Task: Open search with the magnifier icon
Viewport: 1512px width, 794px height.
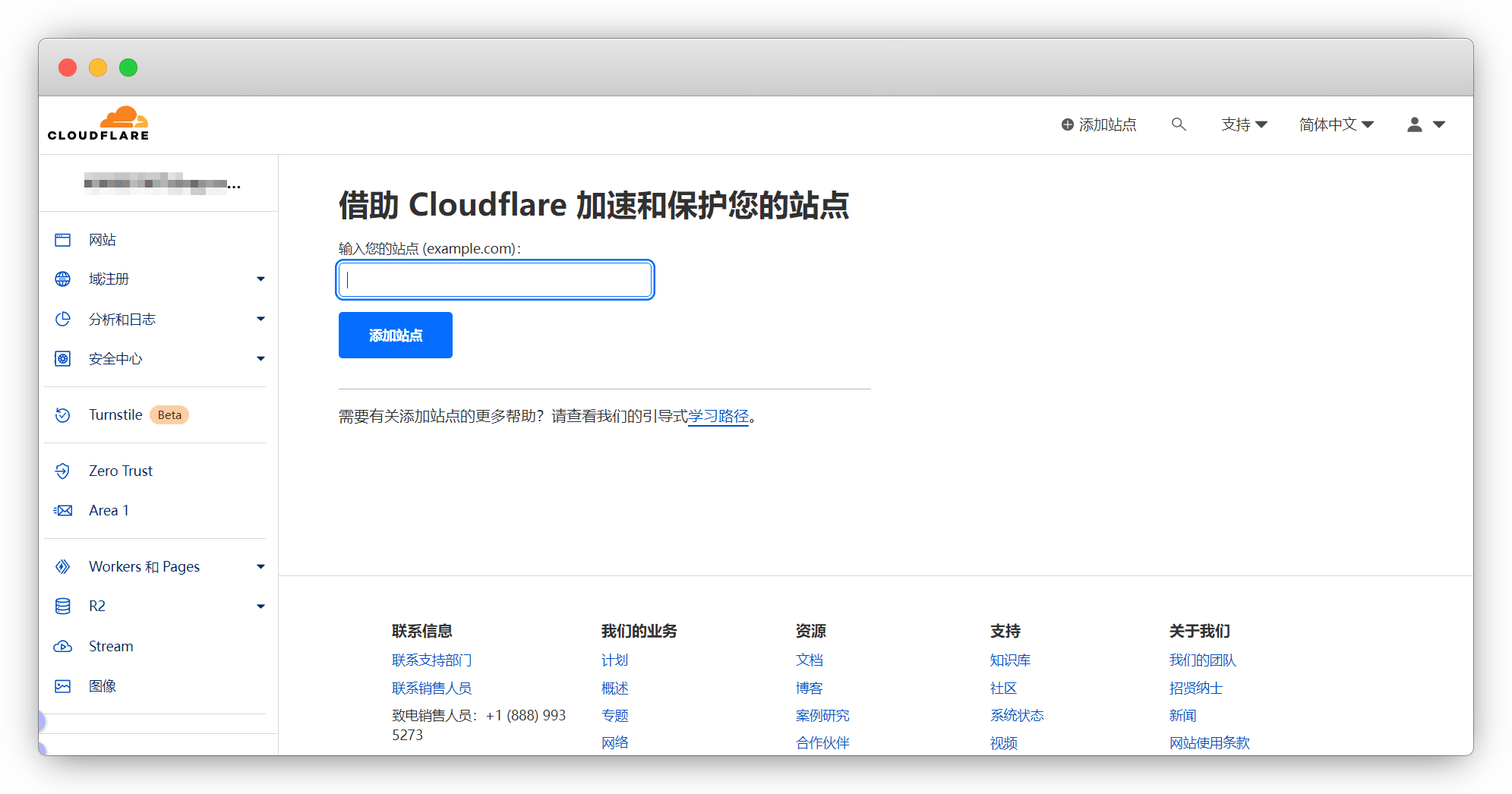Action: coord(1179,124)
